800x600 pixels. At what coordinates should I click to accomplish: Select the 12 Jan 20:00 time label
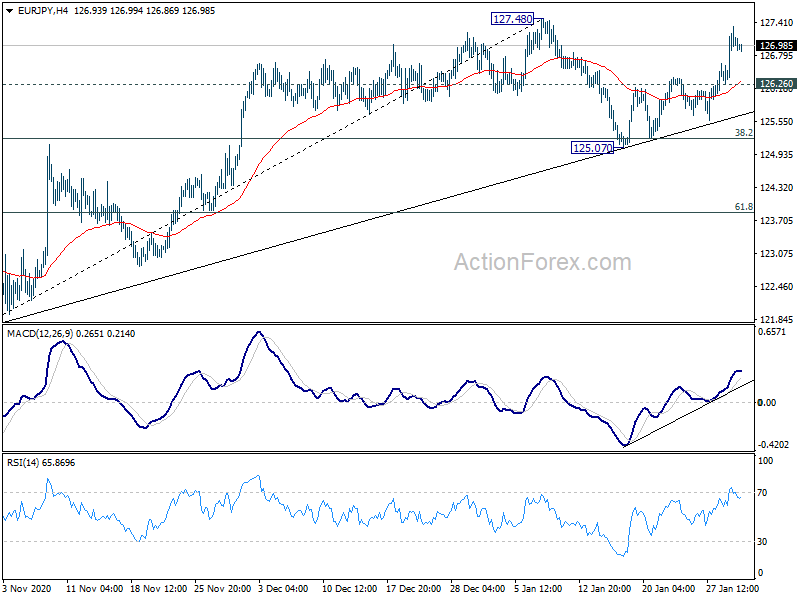(x=605, y=588)
